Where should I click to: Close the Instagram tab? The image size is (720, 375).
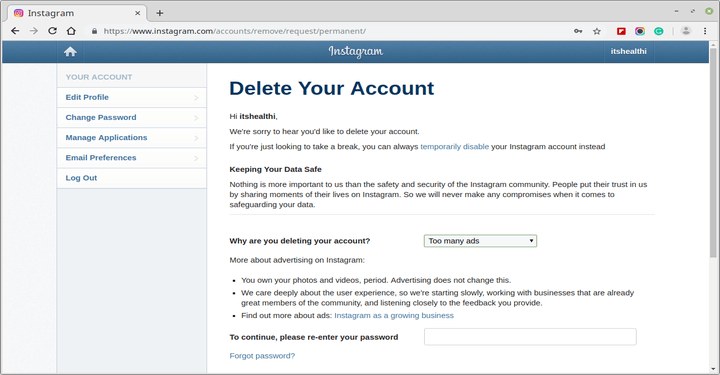click(137, 13)
